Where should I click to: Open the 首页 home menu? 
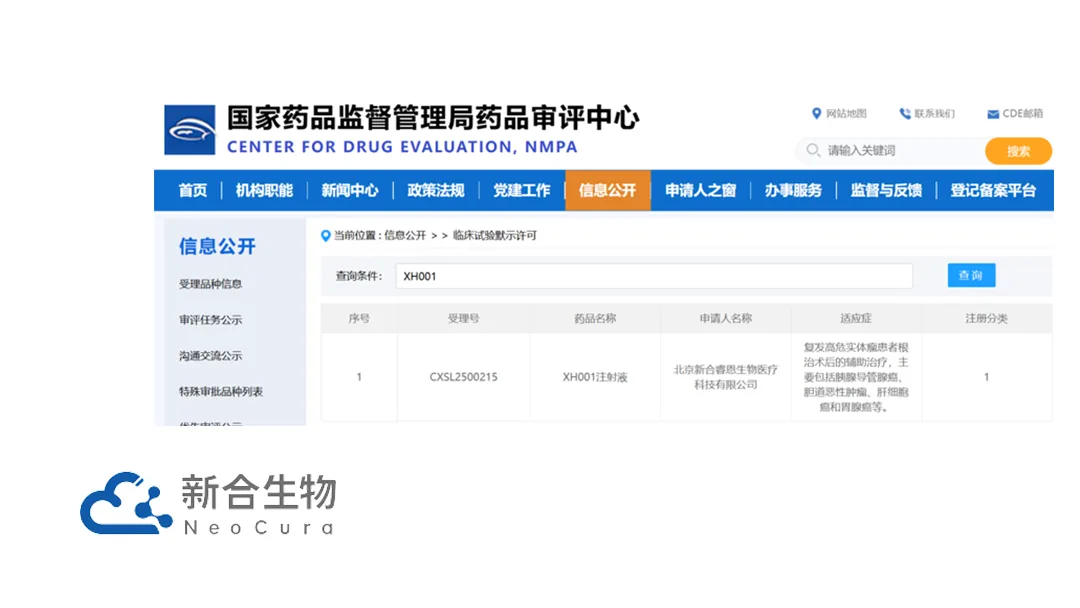coord(193,191)
